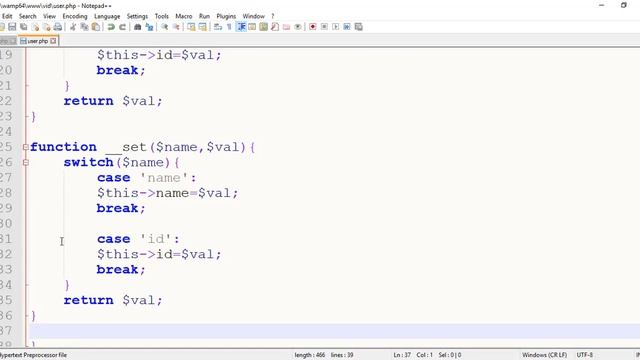Open the Replace dialog toolbar icon
This screenshot has width=640, height=360.
149,27
